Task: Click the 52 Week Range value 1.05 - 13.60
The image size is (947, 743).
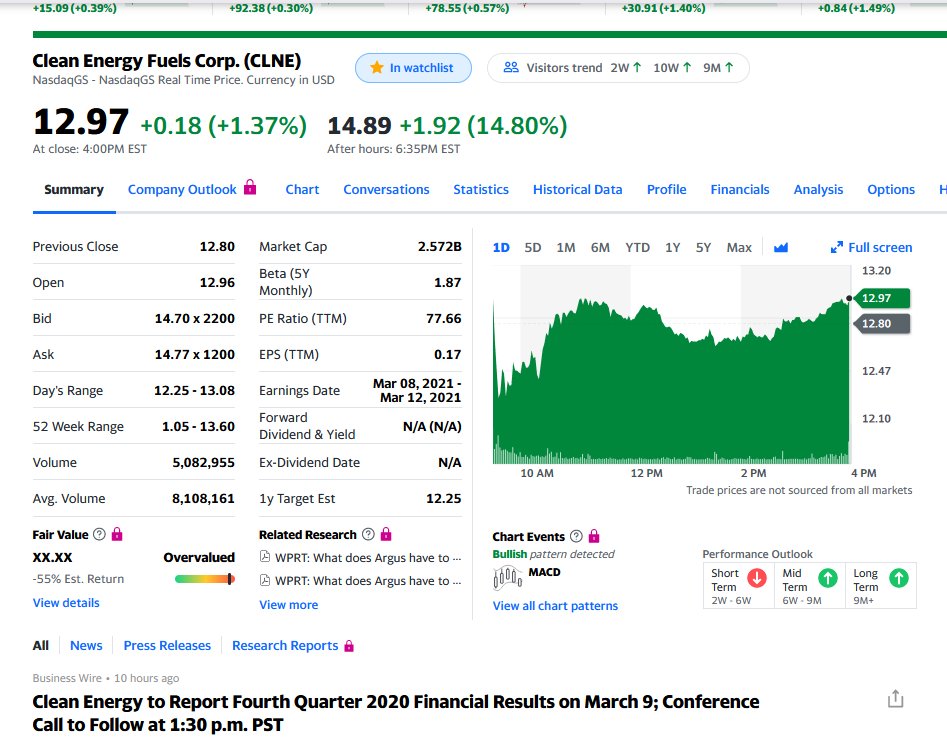Action: [x=198, y=426]
